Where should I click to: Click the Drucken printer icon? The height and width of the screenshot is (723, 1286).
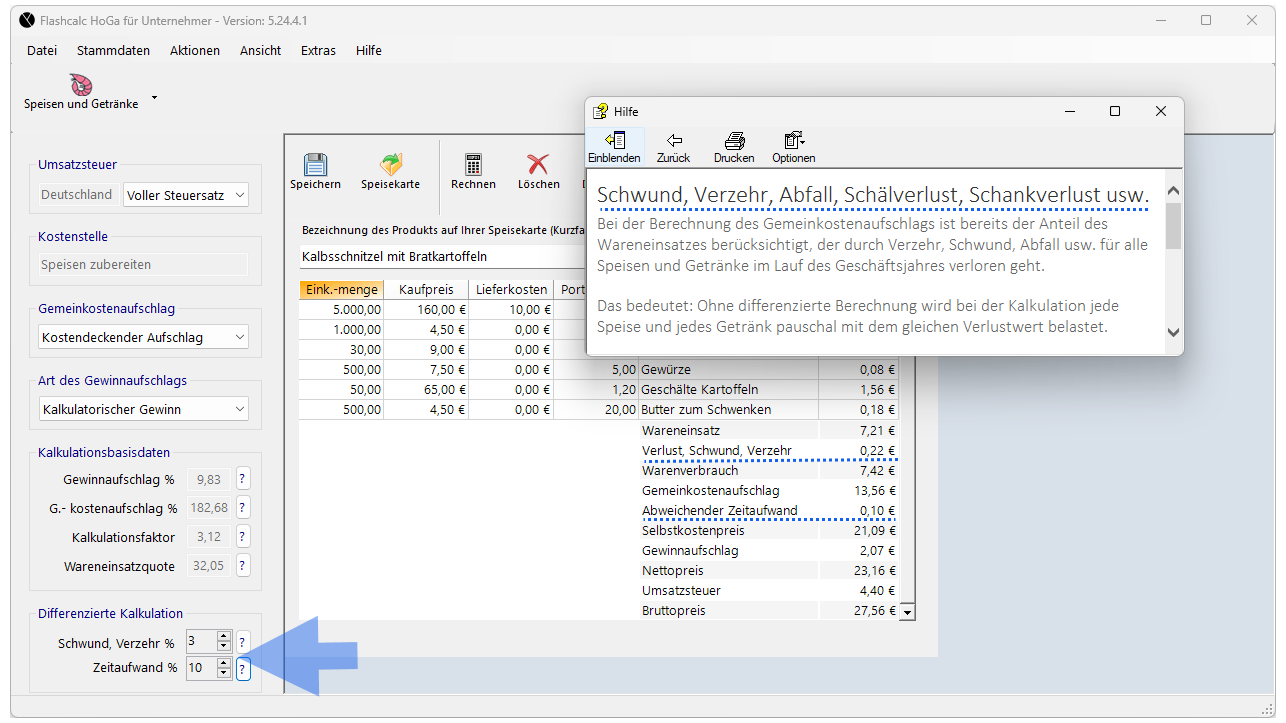pyautogui.click(x=734, y=141)
